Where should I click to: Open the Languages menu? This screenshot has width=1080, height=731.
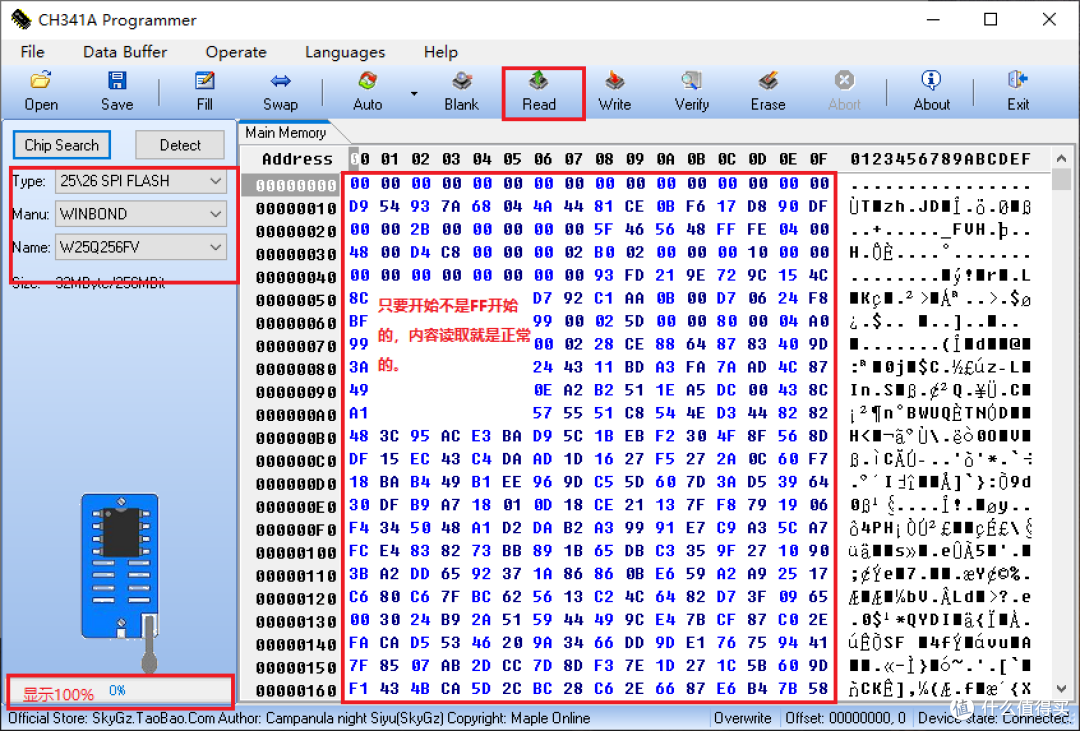click(344, 52)
